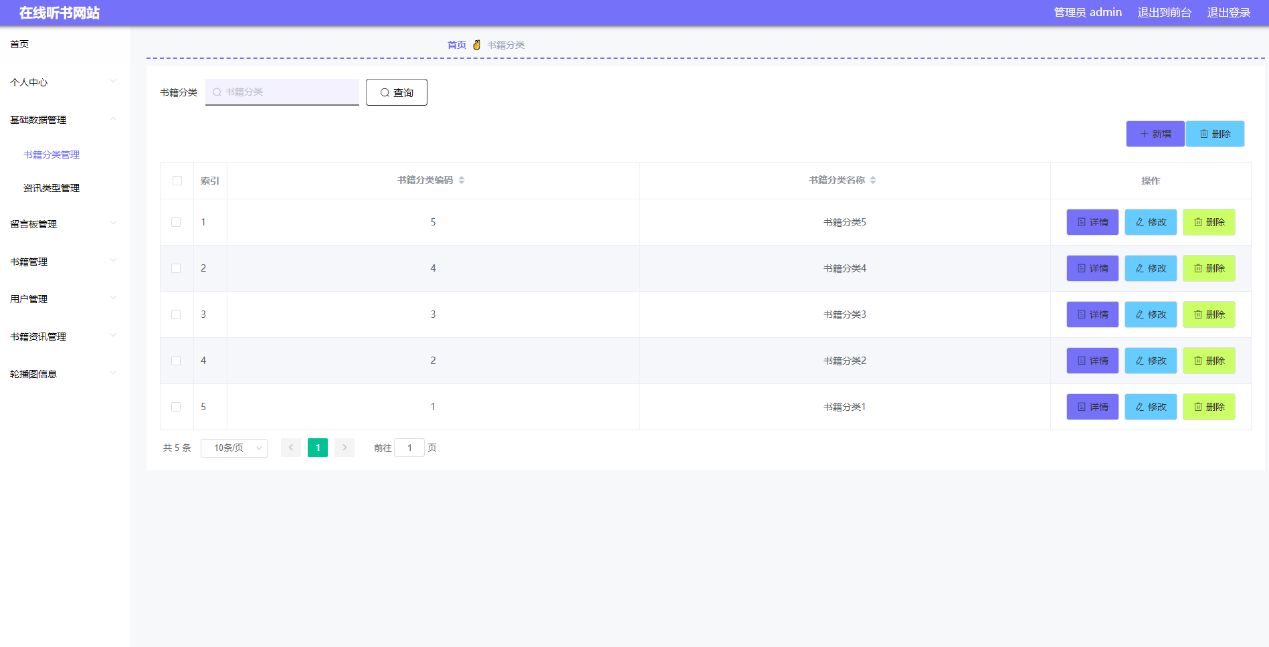This screenshot has width=1269, height=647.
Task: Open 个人中心 sidebar menu
Action: 65,82
